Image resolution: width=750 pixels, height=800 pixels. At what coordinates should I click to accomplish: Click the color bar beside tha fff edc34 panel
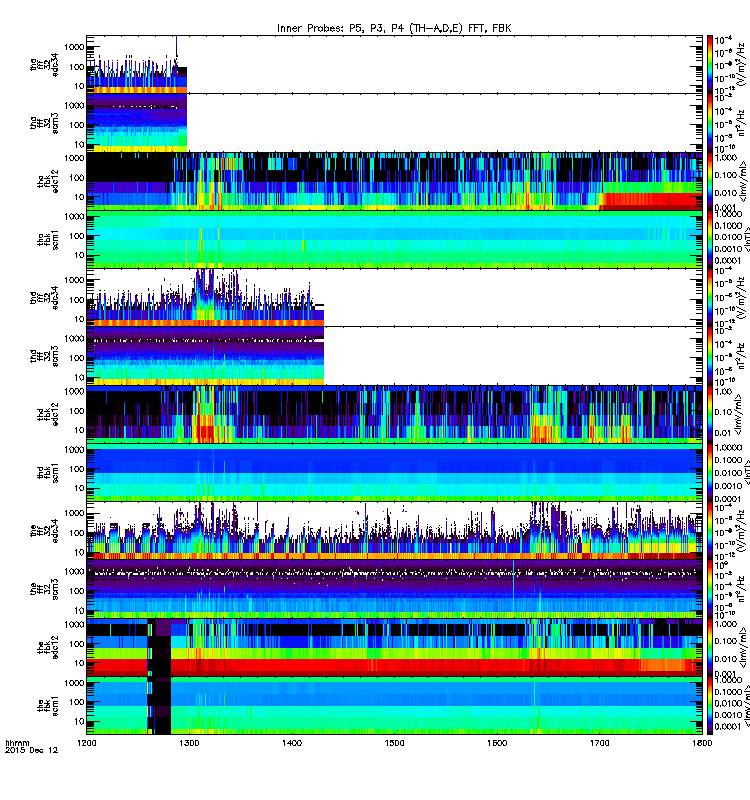(710, 64)
